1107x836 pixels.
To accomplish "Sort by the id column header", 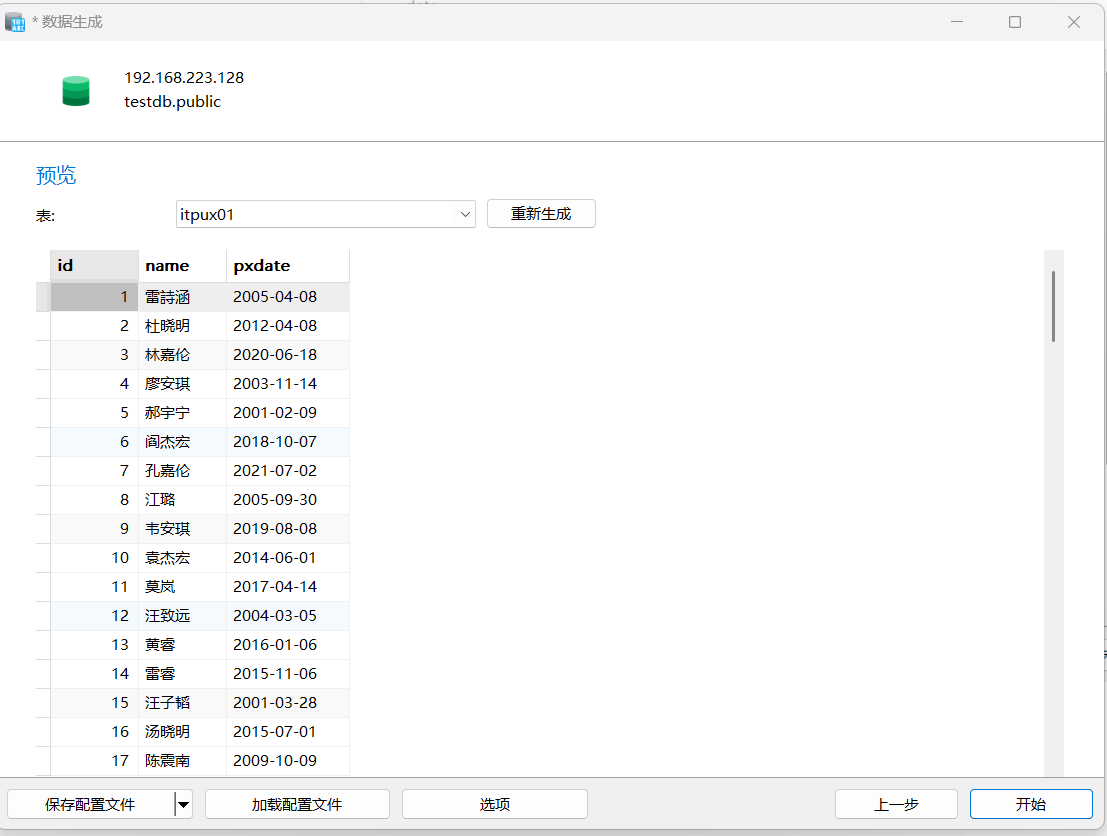I will pyautogui.click(x=94, y=266).
